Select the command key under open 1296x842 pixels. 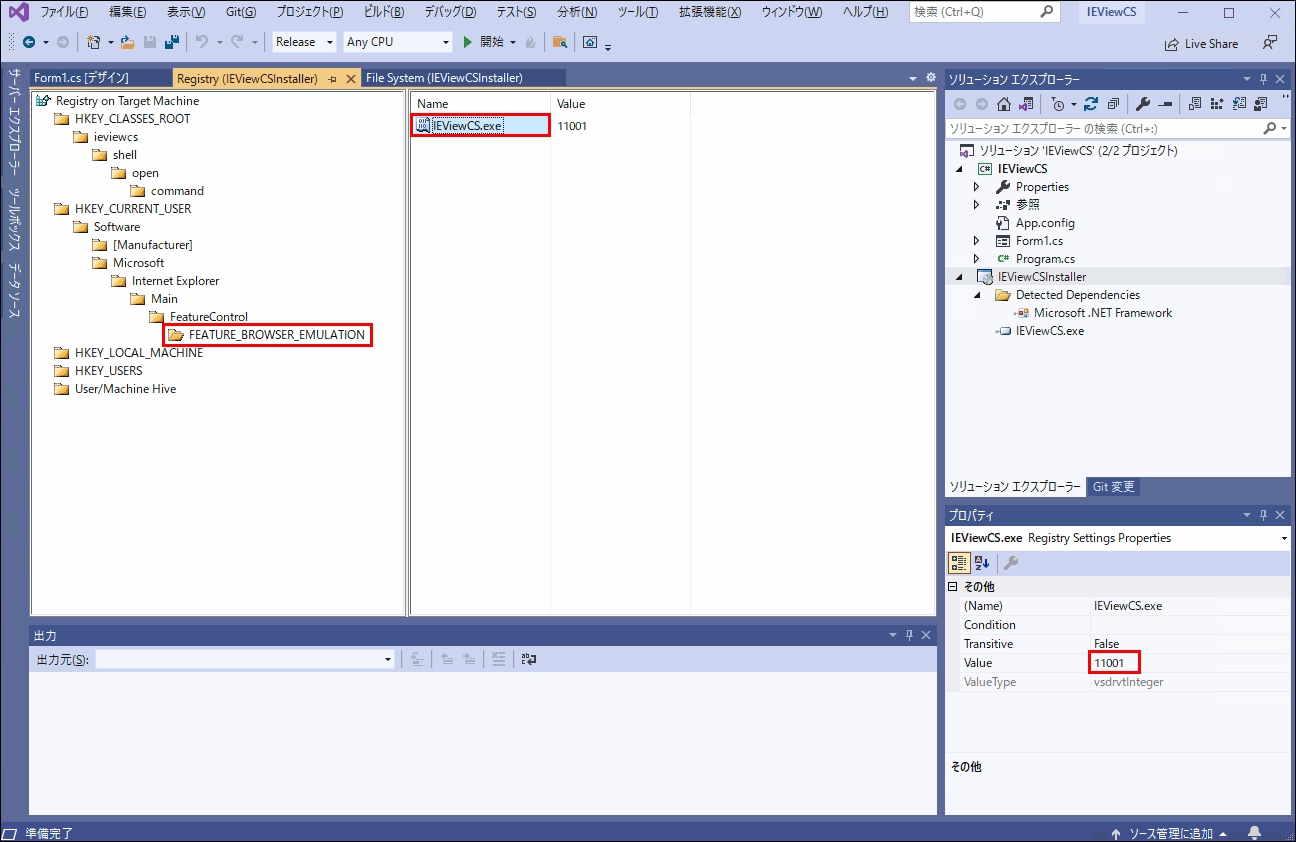coord(177,191)
